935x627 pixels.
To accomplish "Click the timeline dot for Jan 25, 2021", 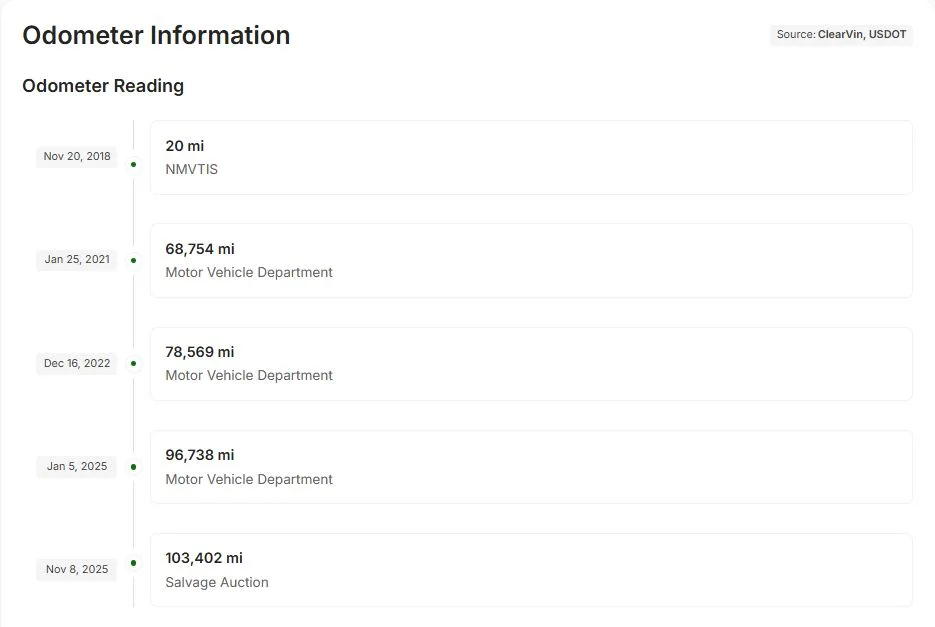I will (134, 260).
